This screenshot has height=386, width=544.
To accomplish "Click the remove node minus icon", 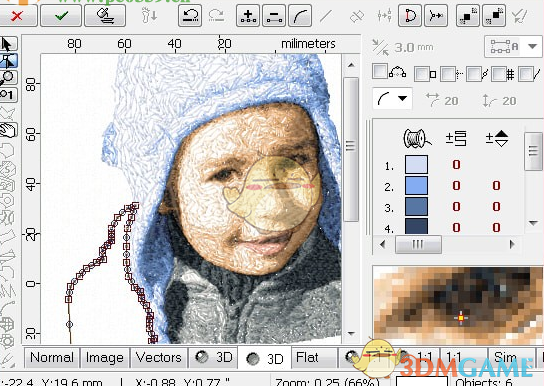I will pos(274,16).
